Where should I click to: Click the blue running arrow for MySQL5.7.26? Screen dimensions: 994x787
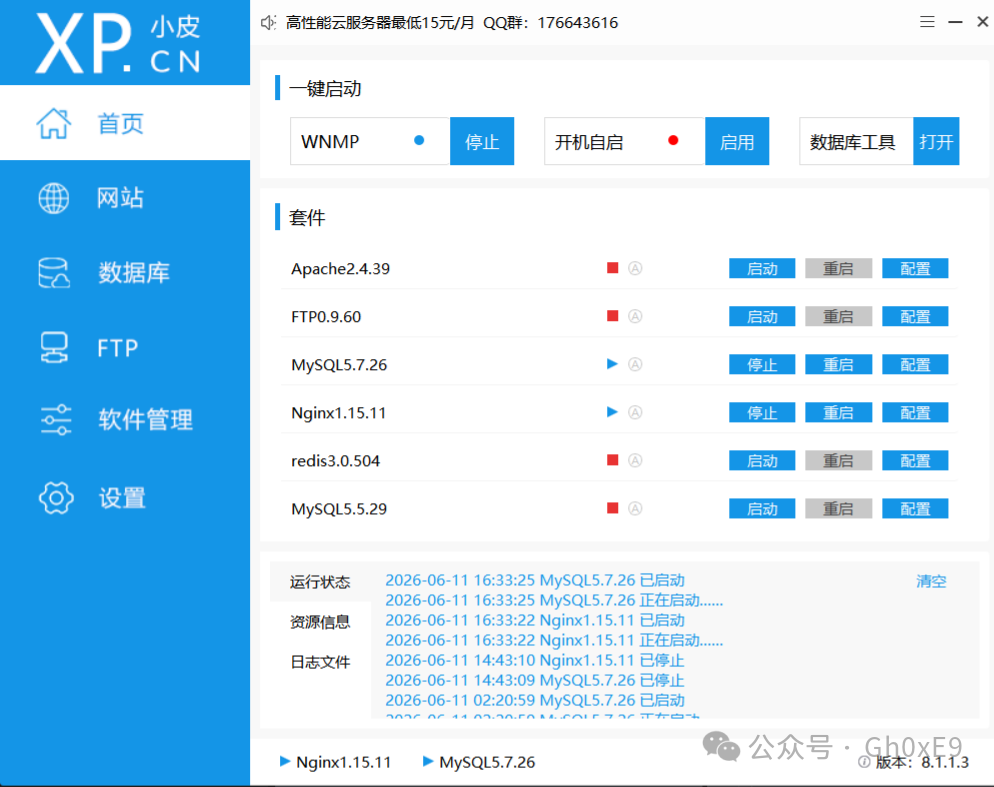click(612, 364)
